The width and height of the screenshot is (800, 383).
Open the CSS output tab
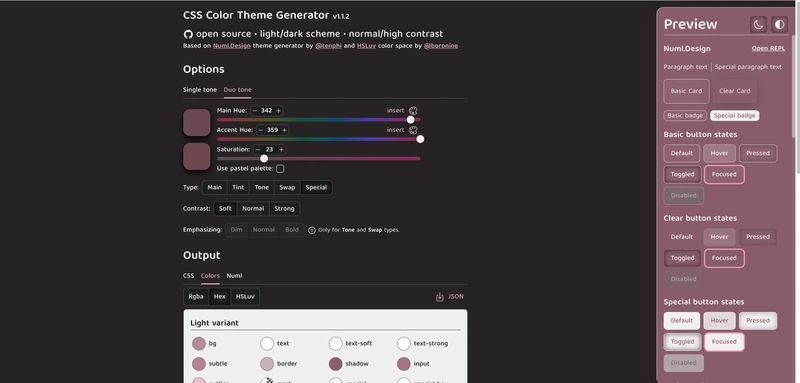click(x=189, y=276)
